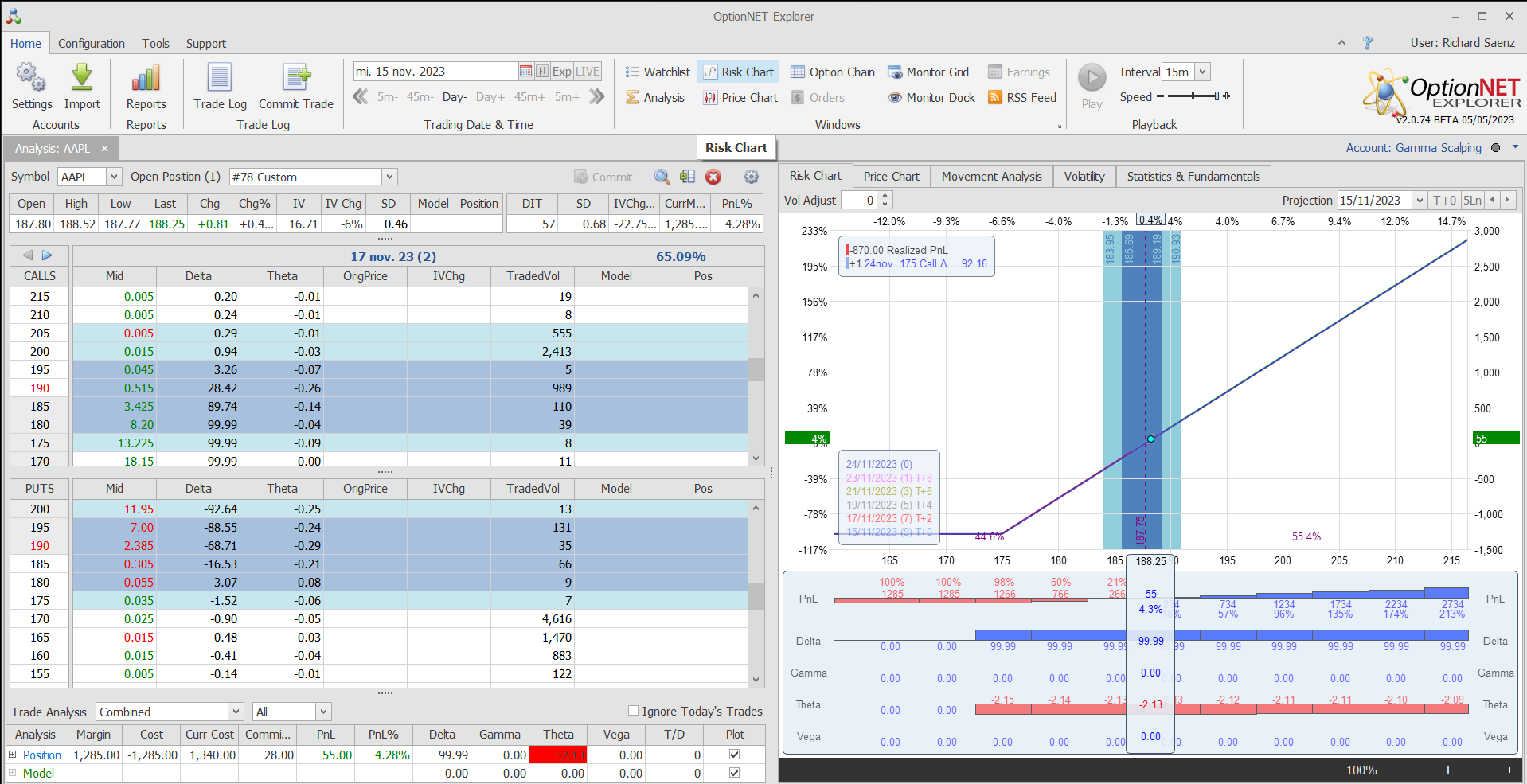This screenshot has height=784, width=1527.
Task: Open the Projection date dropdown
Action: [x=1420, y=201]
